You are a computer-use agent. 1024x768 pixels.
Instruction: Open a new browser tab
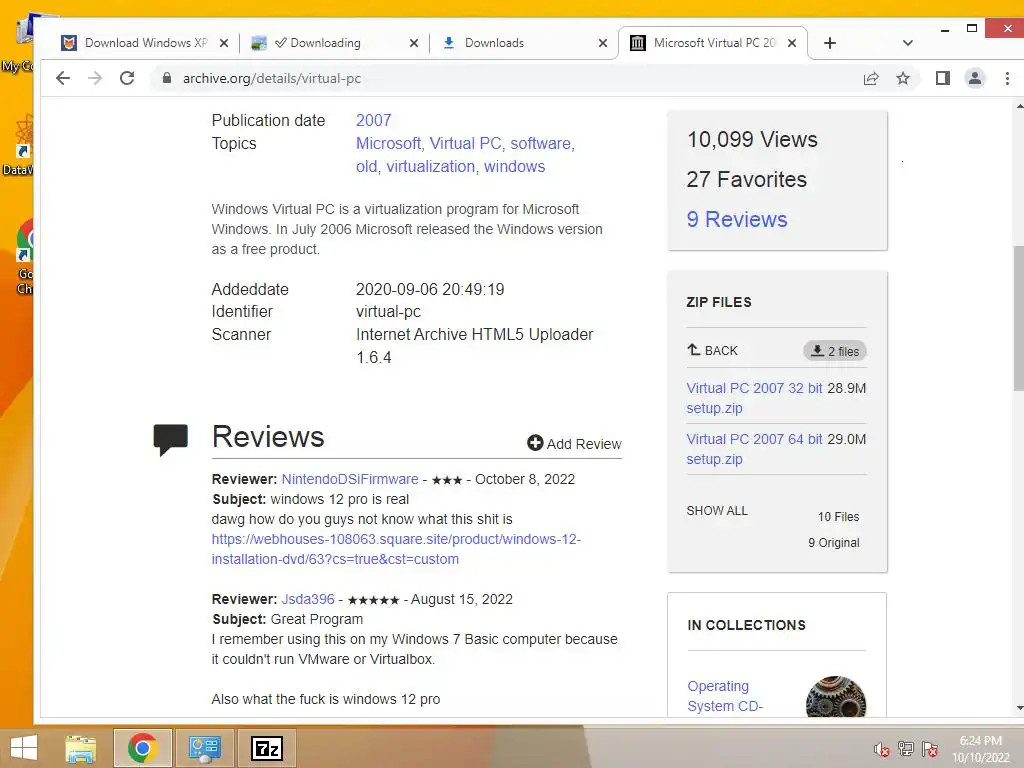tap(829, 43)
